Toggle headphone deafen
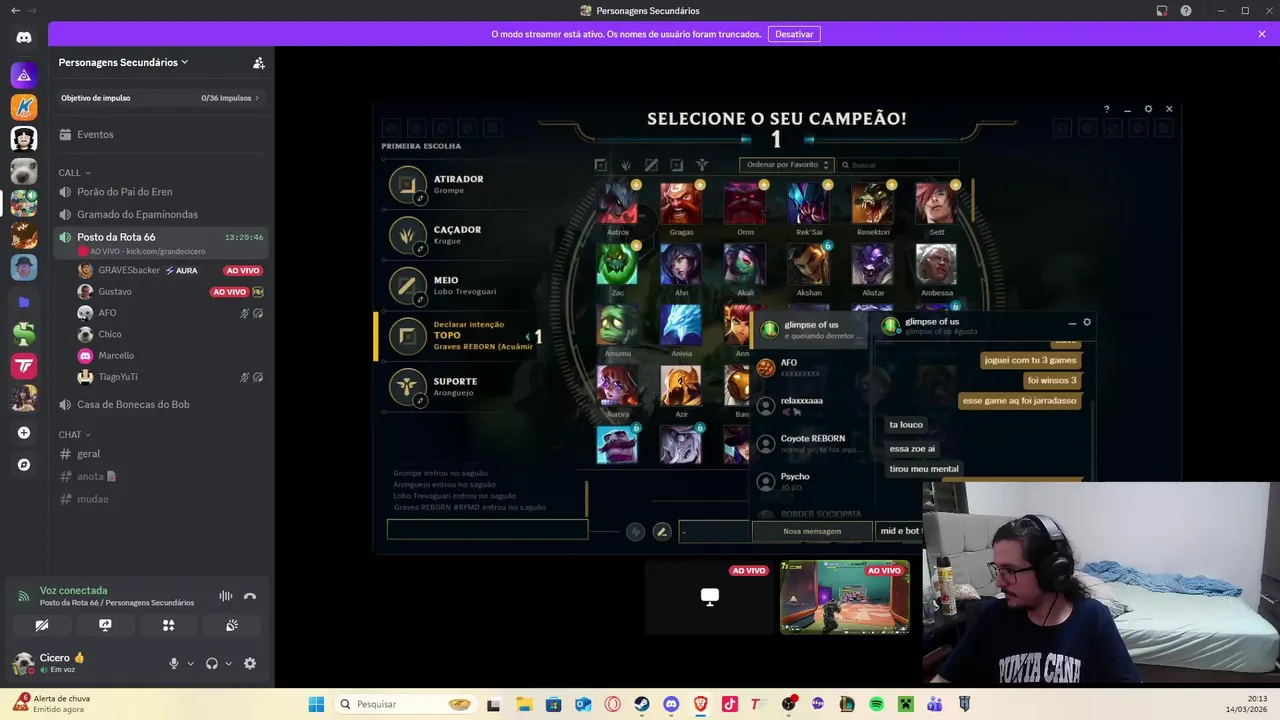This screenshot has width=1280, height=720. click(212, 663)
